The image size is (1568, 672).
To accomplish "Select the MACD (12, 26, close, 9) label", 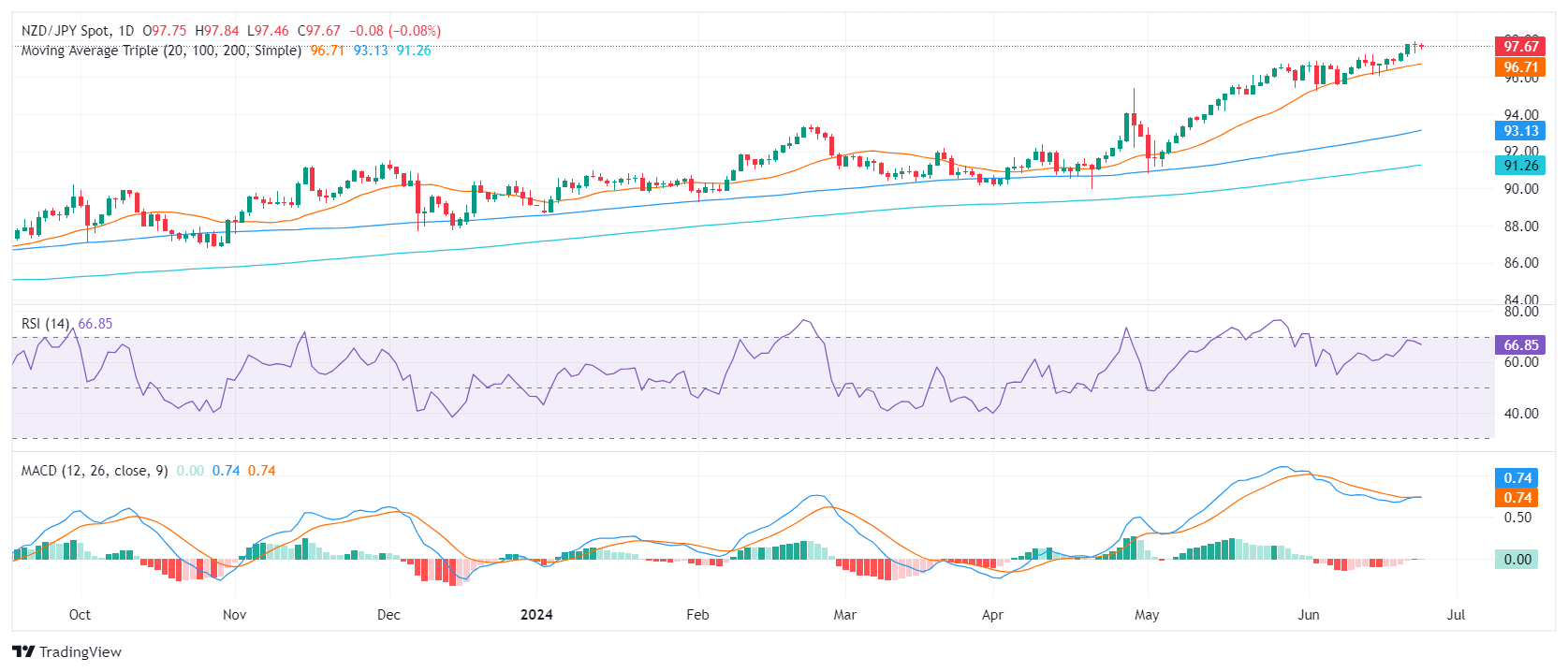I will (x=95, y=471).
